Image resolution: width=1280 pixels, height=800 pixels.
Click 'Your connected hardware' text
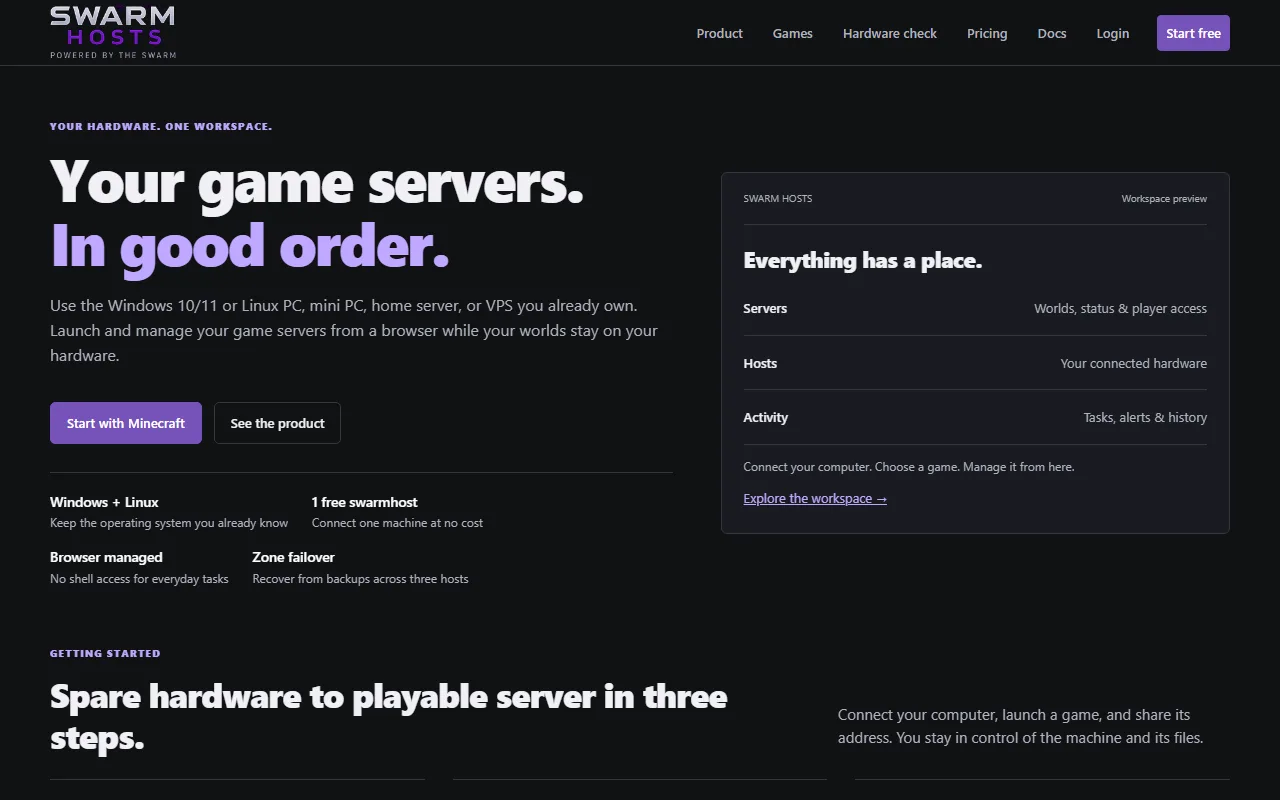point(1133,363)
